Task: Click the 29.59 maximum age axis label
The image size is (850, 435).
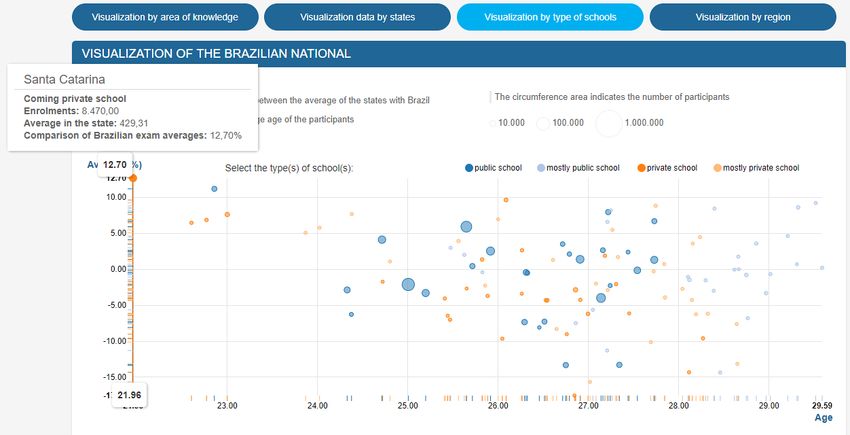Action: [x=822, y=405]
